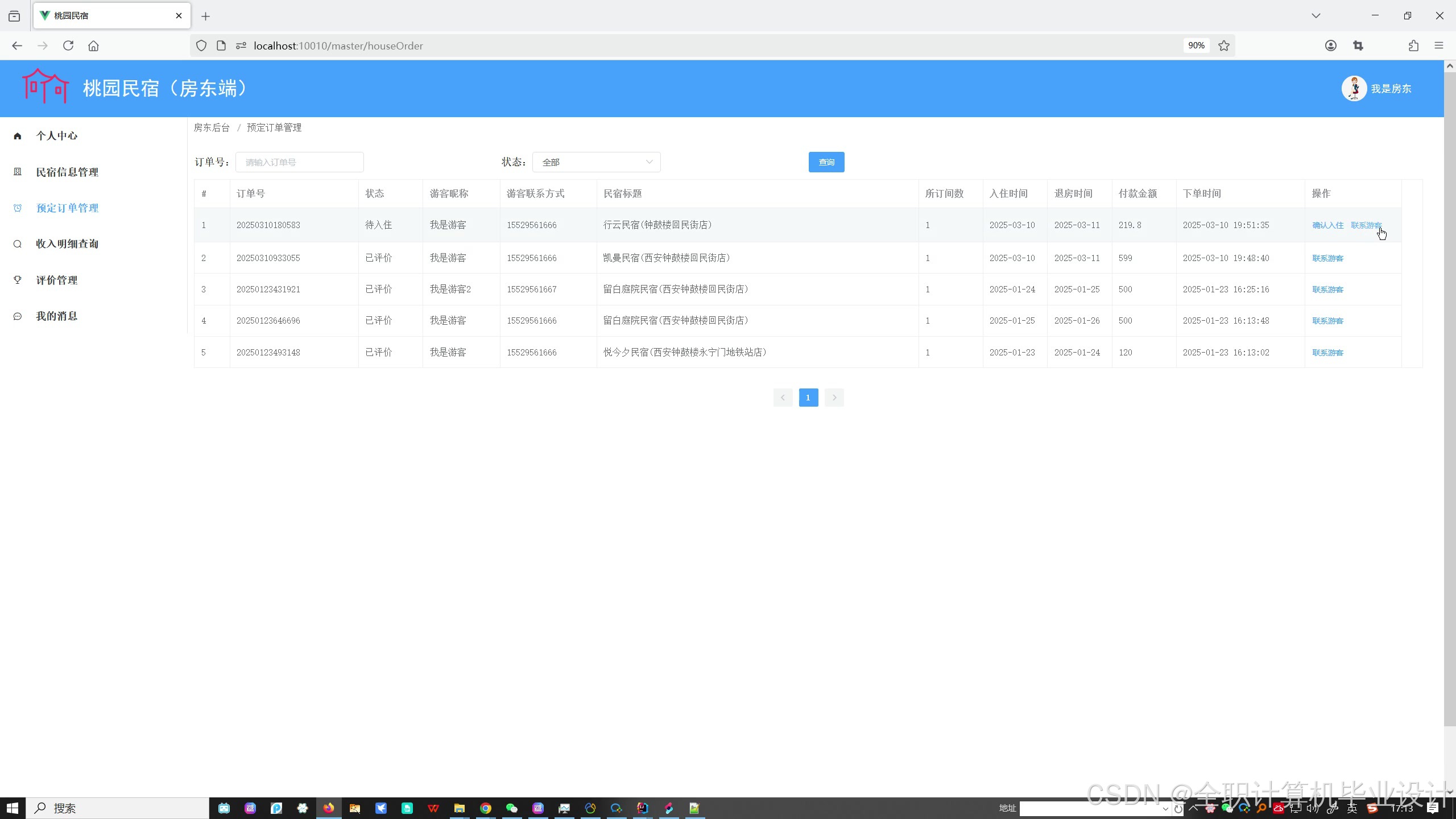Click the 我是房东 user avatar
This screenshot has height=819, width=1456.
[x=1354, y=89]
